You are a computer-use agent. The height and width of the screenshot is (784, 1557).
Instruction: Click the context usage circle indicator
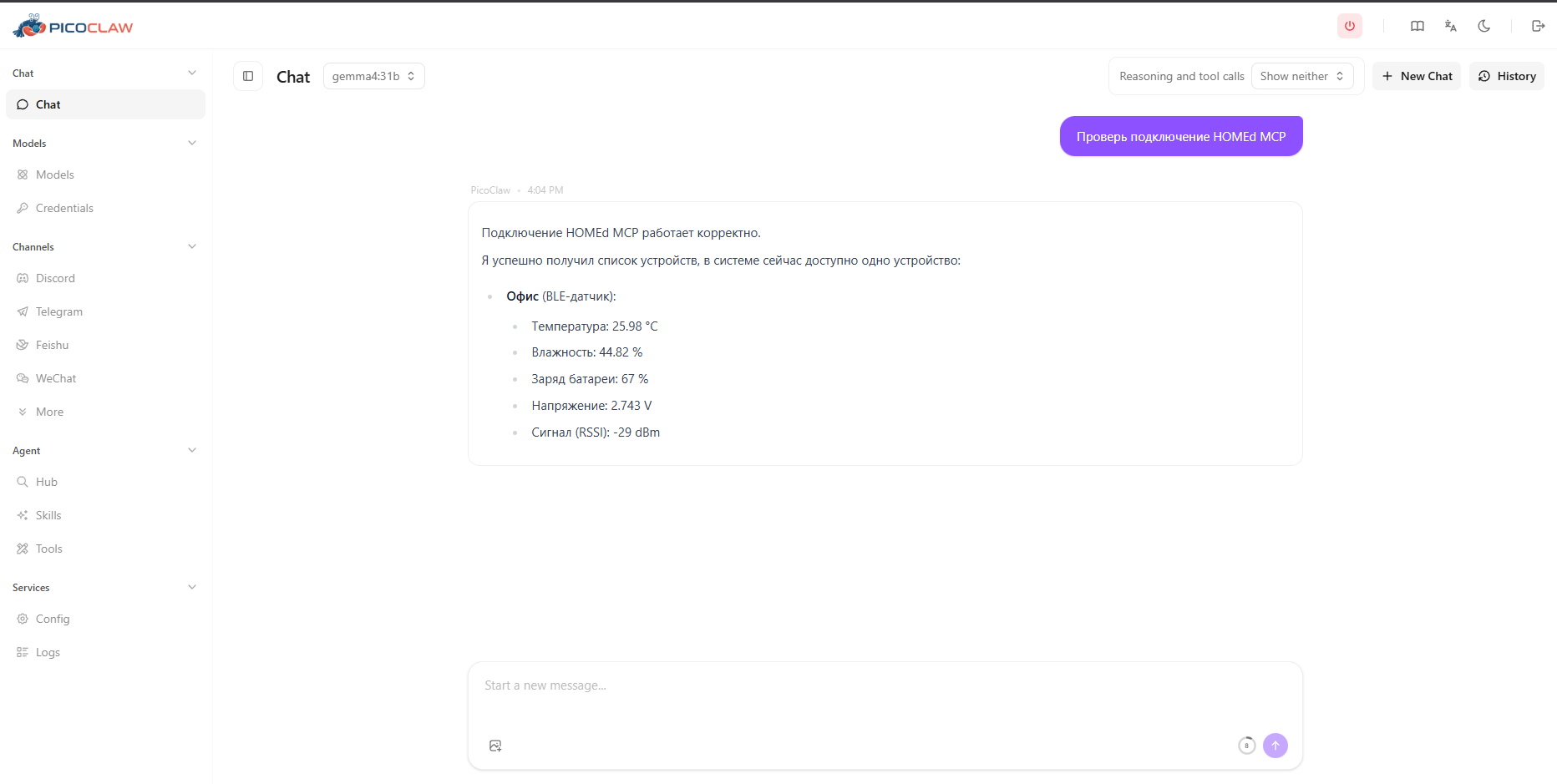point(1246,746)
